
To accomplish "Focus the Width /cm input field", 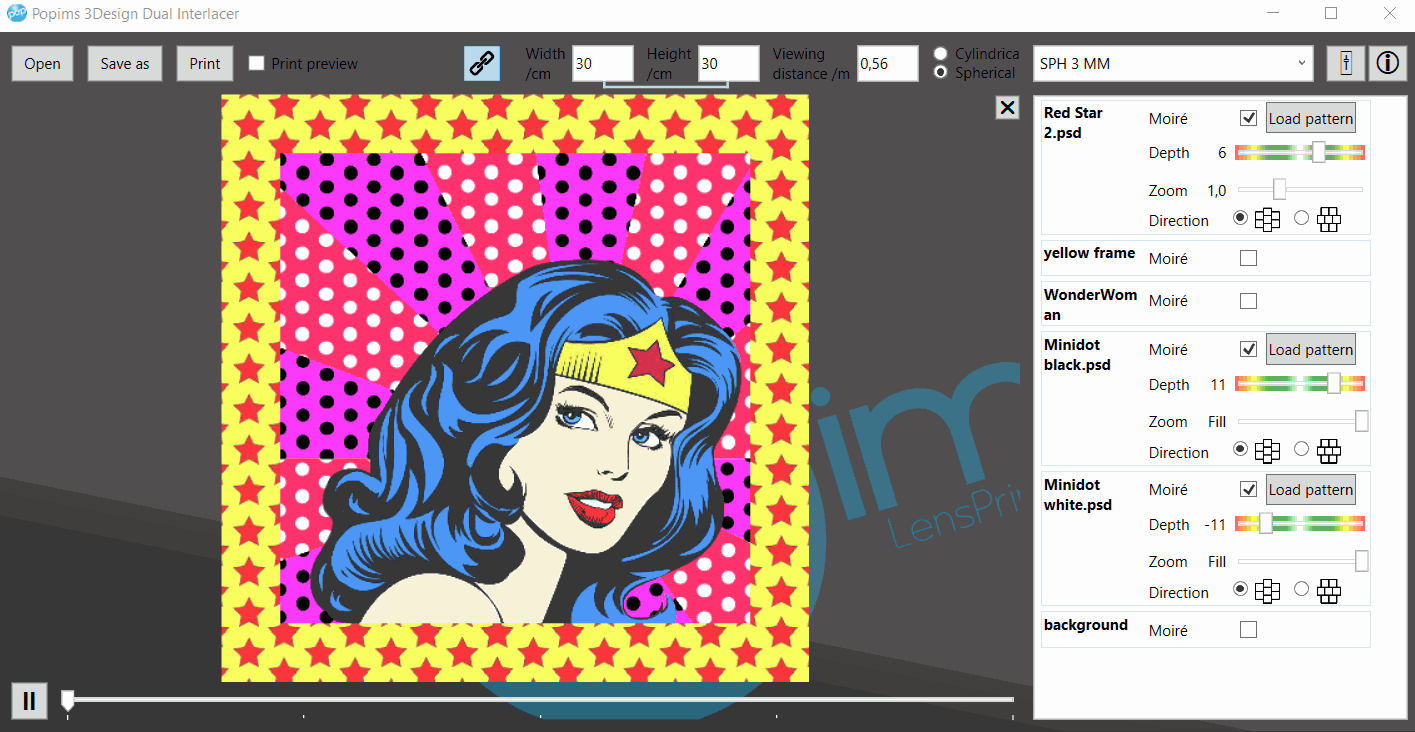I will [x=603, y=63].
